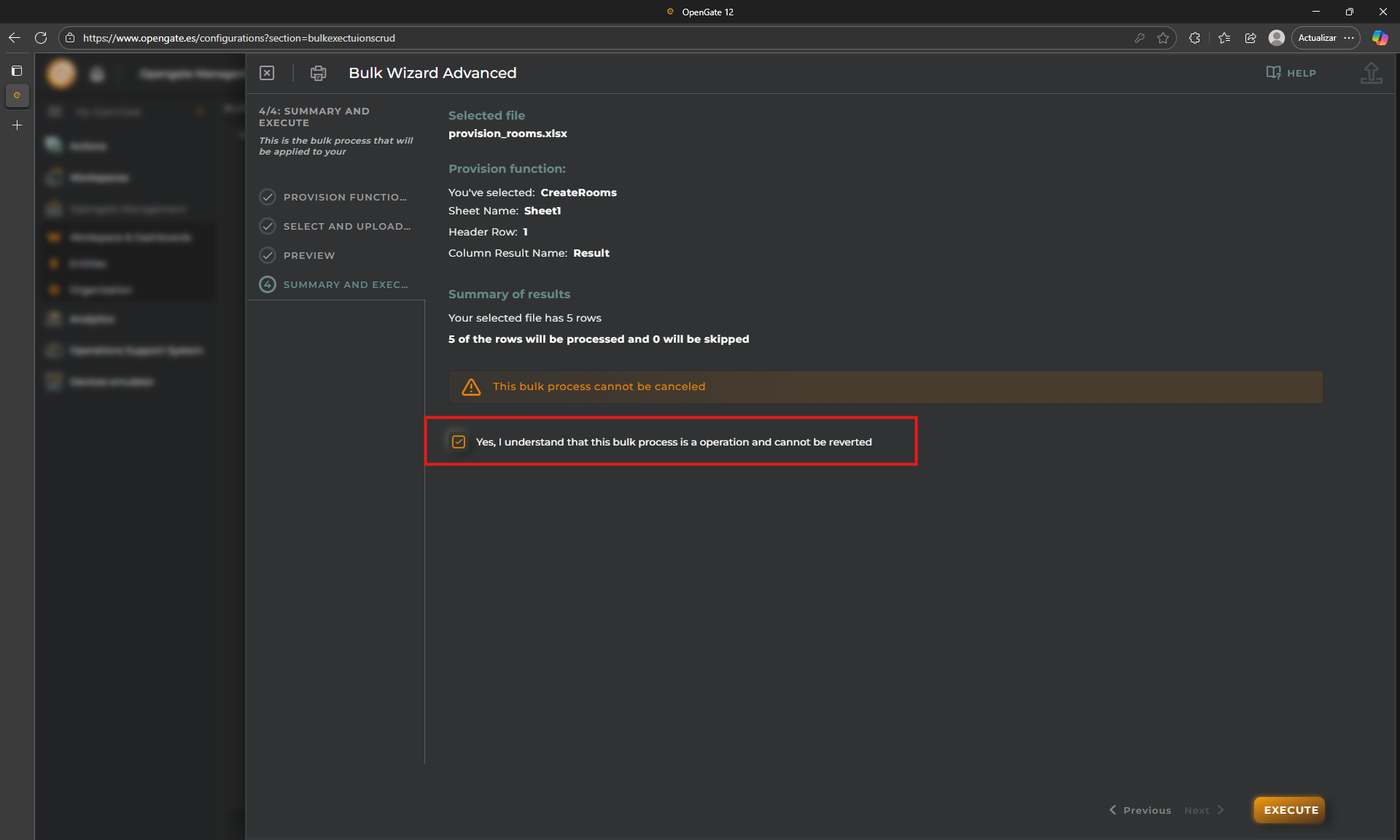Click the printer icon next to wizard title
The height and width of the screenshot is (840, 1400).
318,73
